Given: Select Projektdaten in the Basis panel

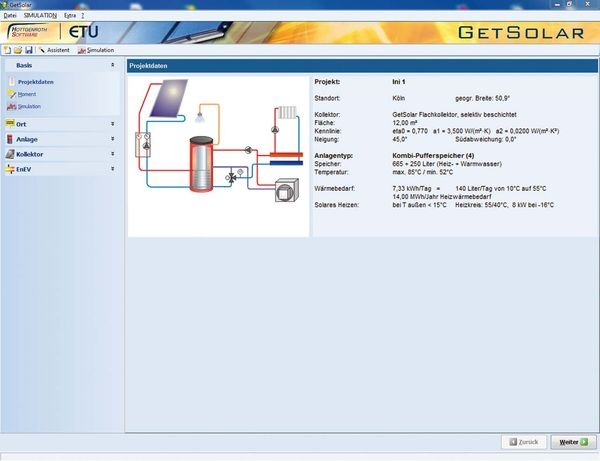Looking at the screenshot, I should click(x=35, y=82).
